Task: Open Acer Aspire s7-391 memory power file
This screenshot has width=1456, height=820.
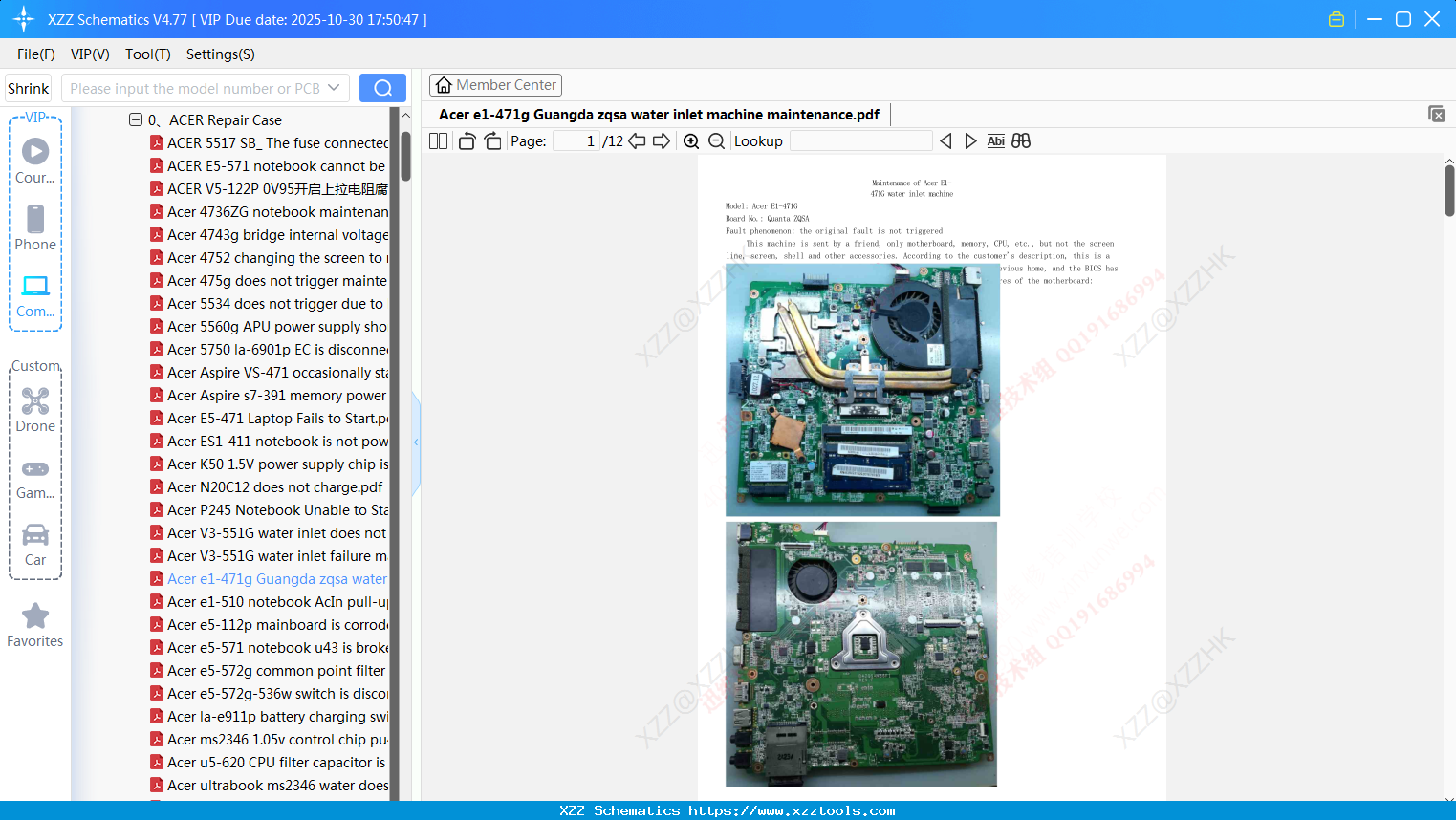Action: 277,395
